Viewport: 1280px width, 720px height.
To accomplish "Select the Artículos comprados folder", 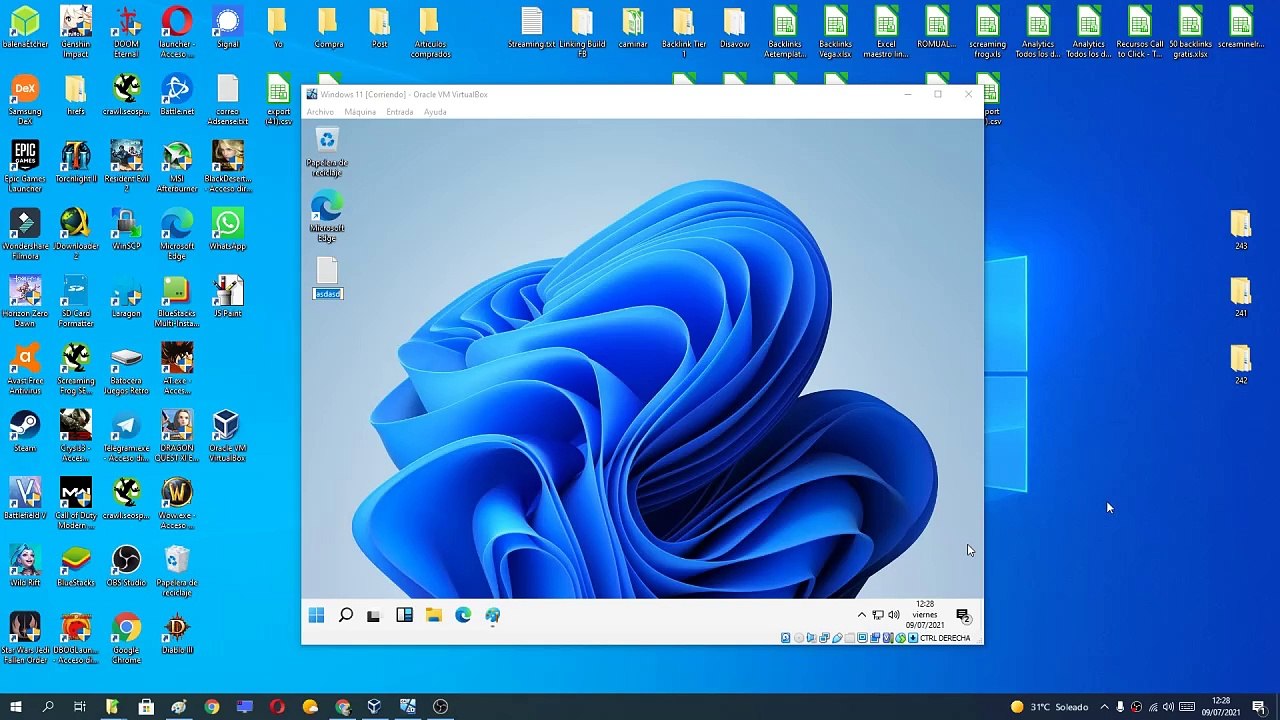I will pyautogui.click(x=430, y=32).
